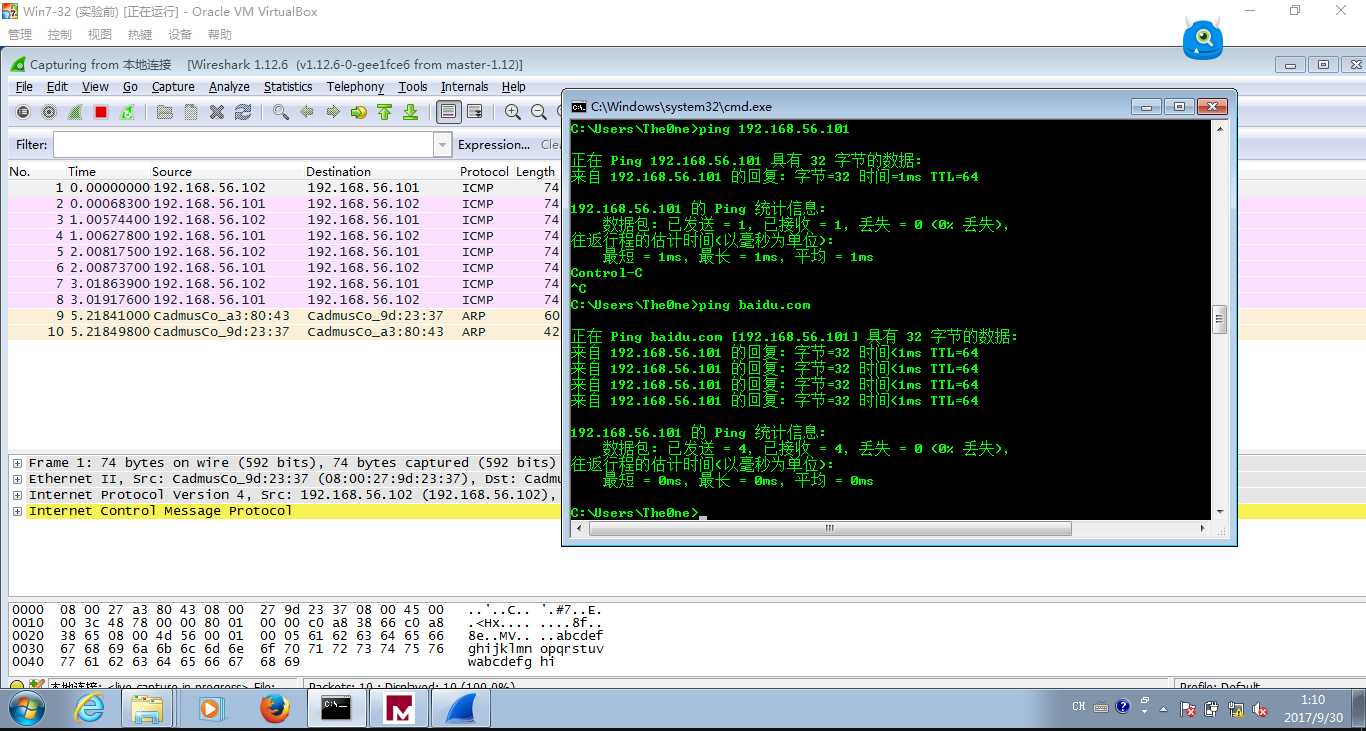Jump to first packet icon

[385, 113]
